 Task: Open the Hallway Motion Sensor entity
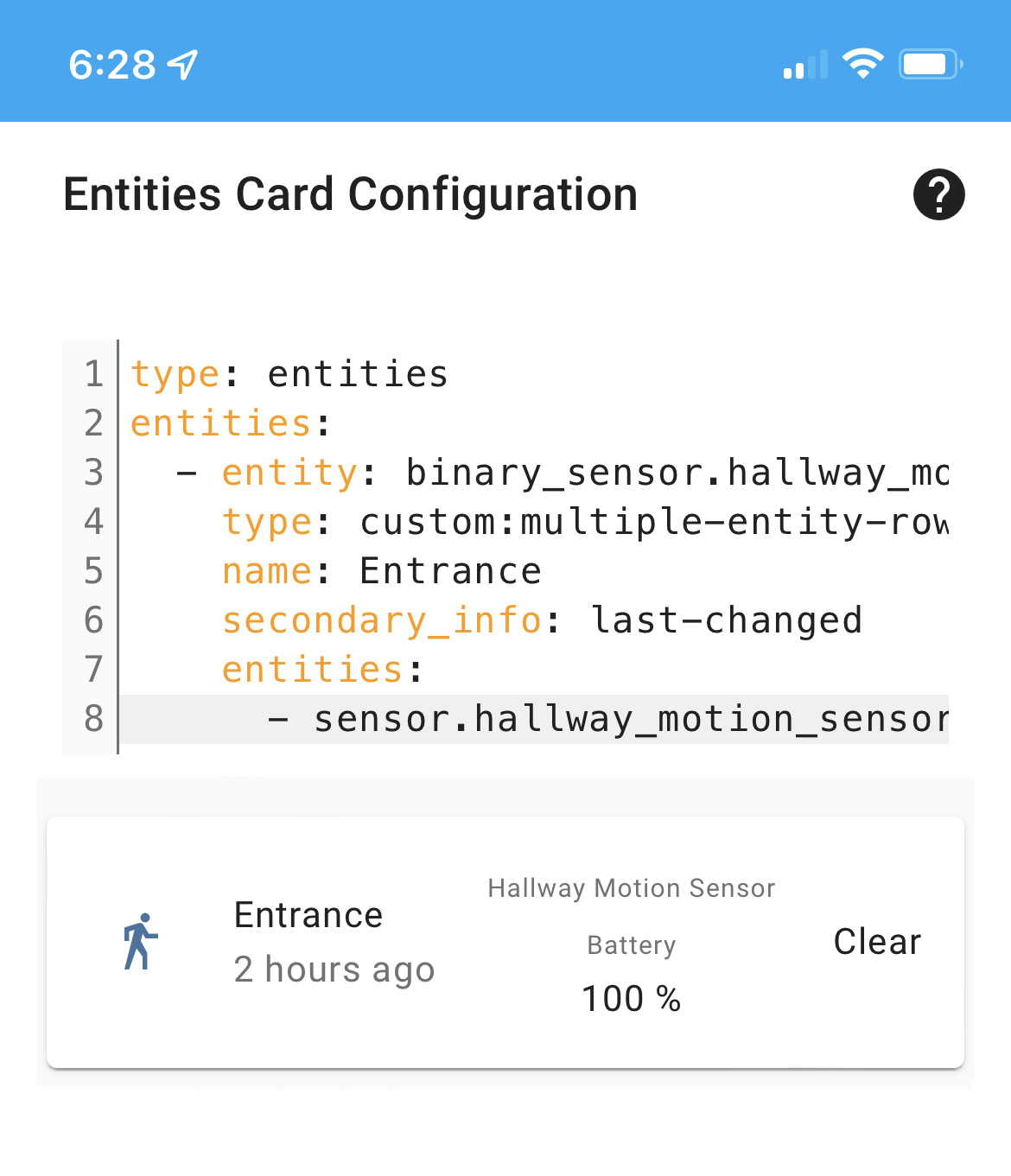tap(632, 887)
